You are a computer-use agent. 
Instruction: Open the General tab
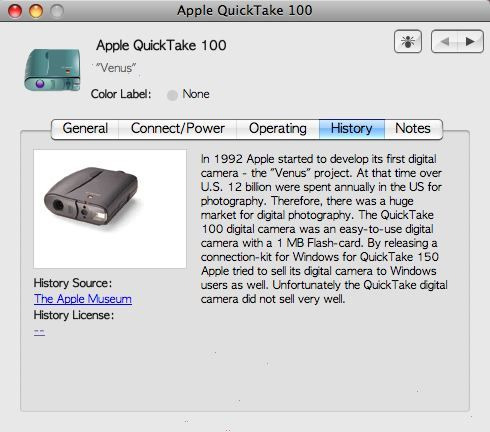pyautogui.click(x=85, y=129)
